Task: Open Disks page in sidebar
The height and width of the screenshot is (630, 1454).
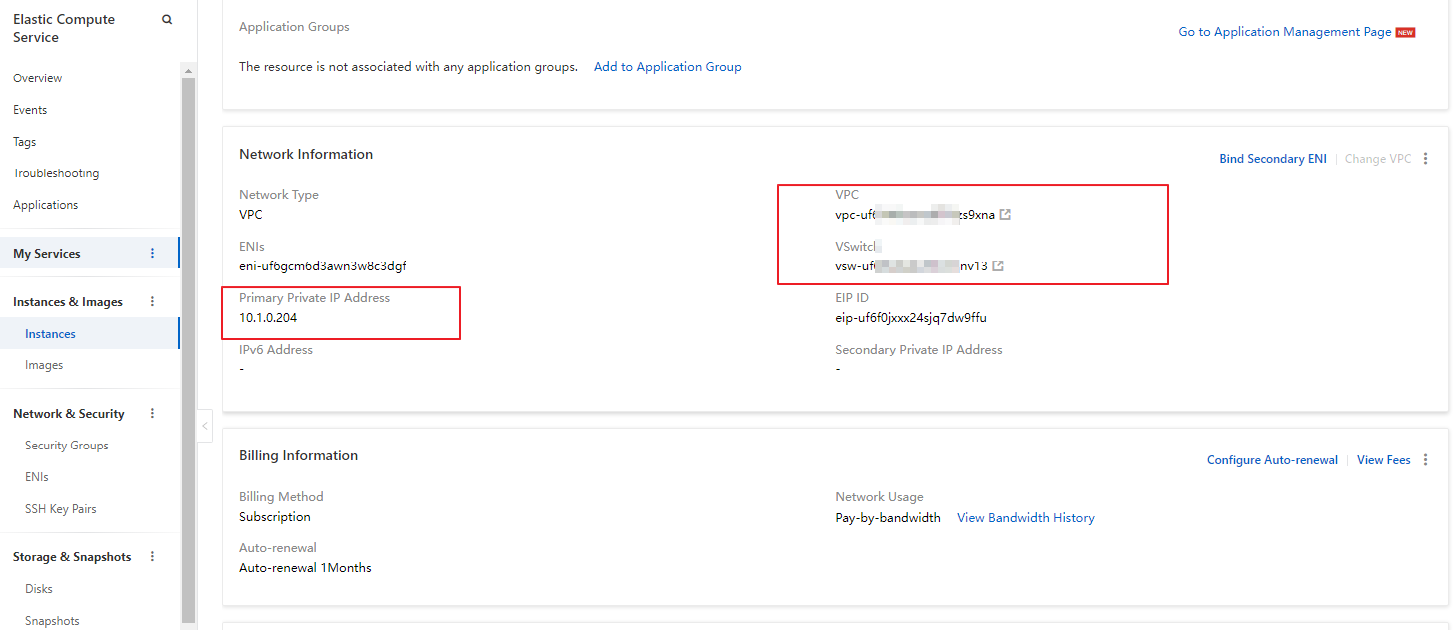Action: (x=39, y=589)
